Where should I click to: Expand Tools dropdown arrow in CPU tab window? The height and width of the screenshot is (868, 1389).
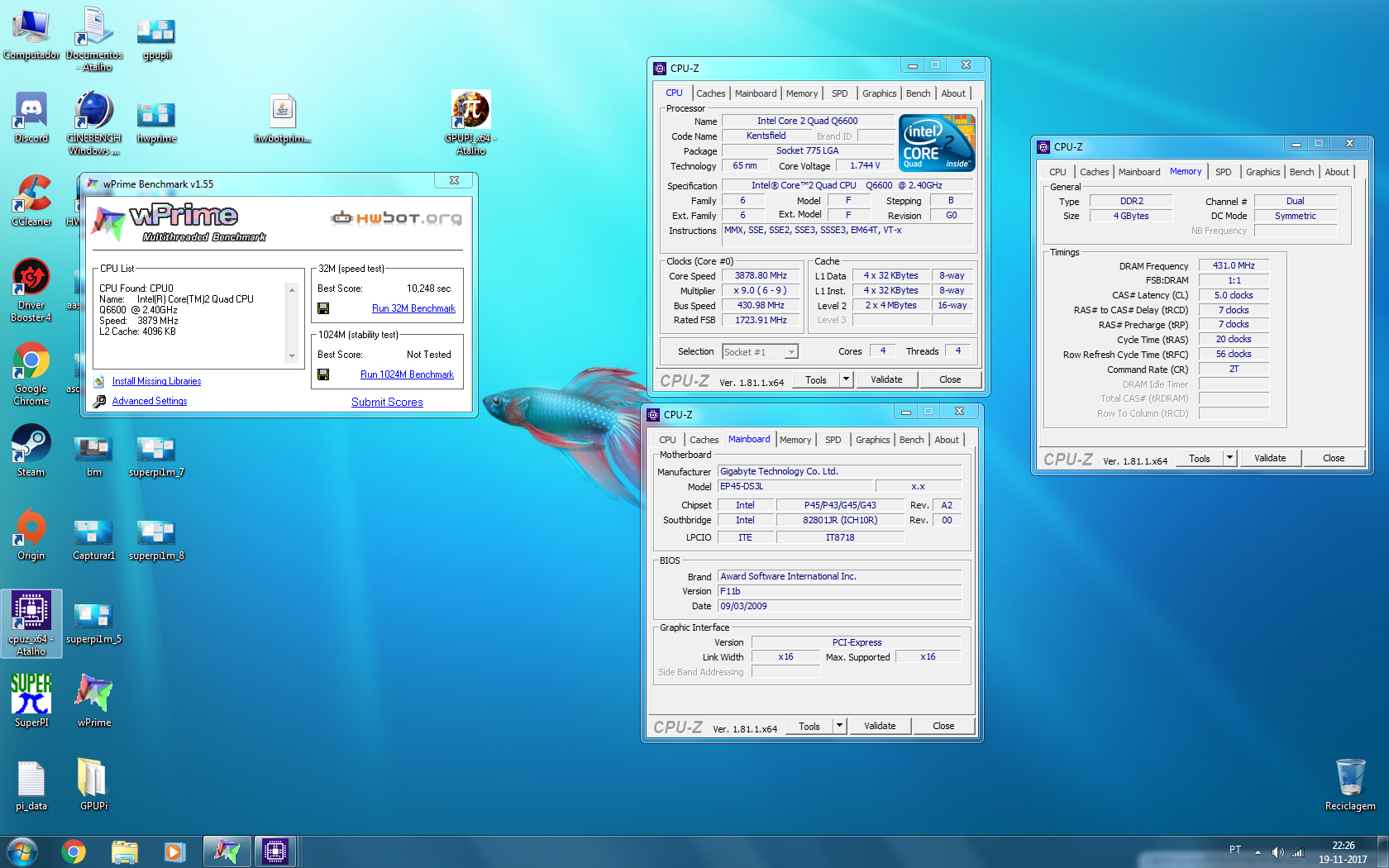tap(846, 379)
